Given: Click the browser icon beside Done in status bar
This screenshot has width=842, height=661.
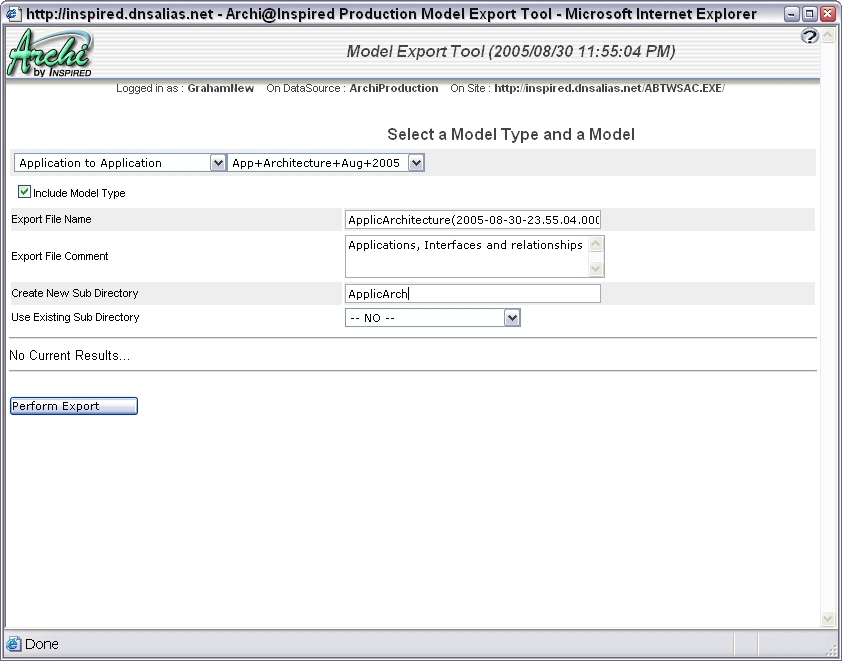Looking at the screenshot, I should click(x=14, y=644).
